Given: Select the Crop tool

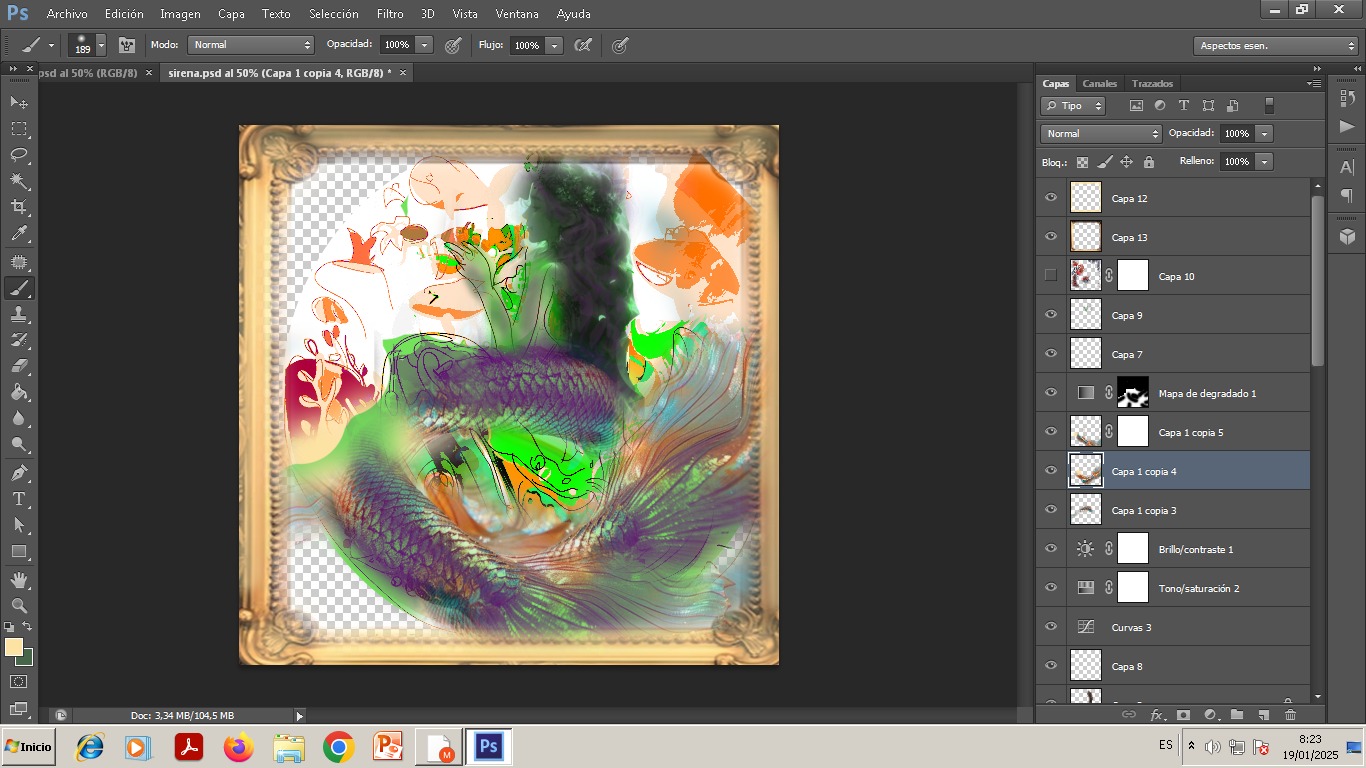Looking at the screenshot, I should pyautogui.click(x=19, y=207).
